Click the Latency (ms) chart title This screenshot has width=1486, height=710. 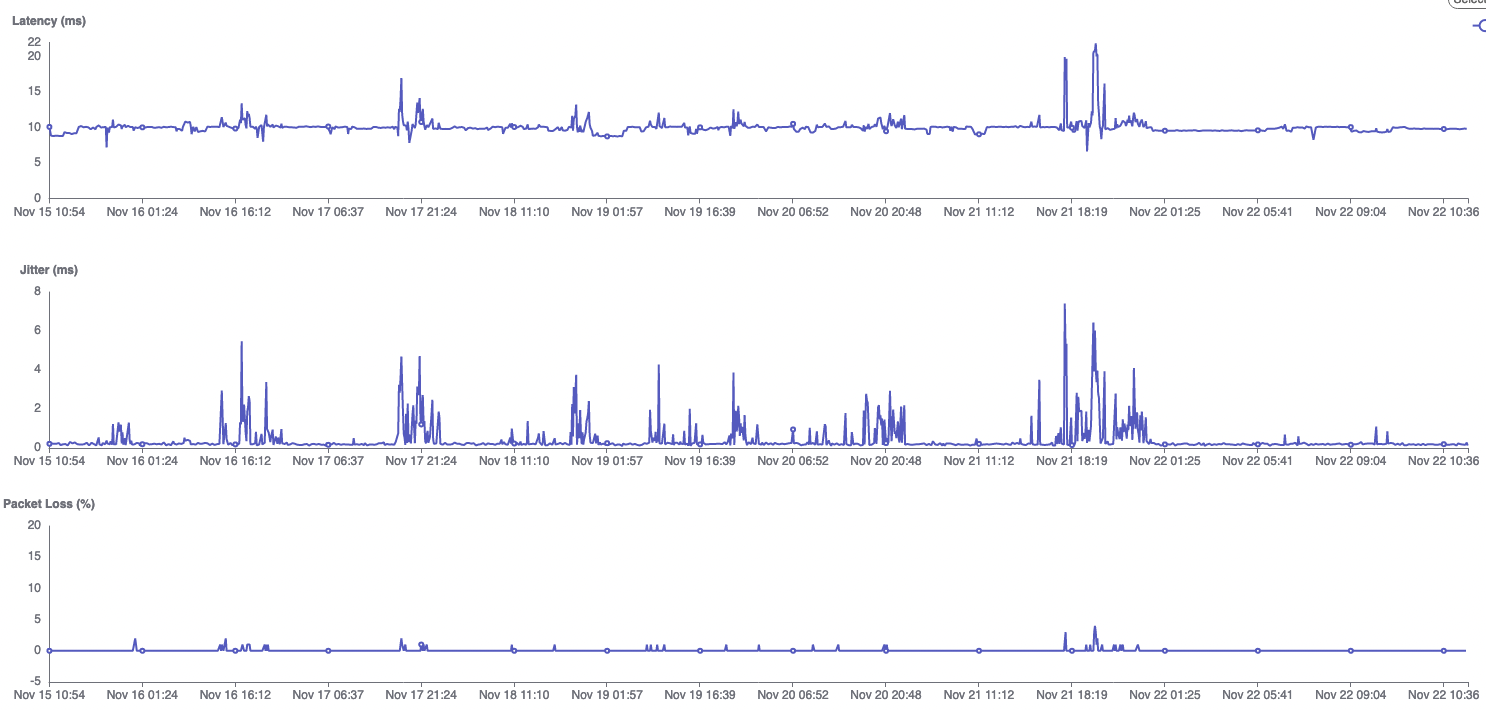[x=49, y=21]
